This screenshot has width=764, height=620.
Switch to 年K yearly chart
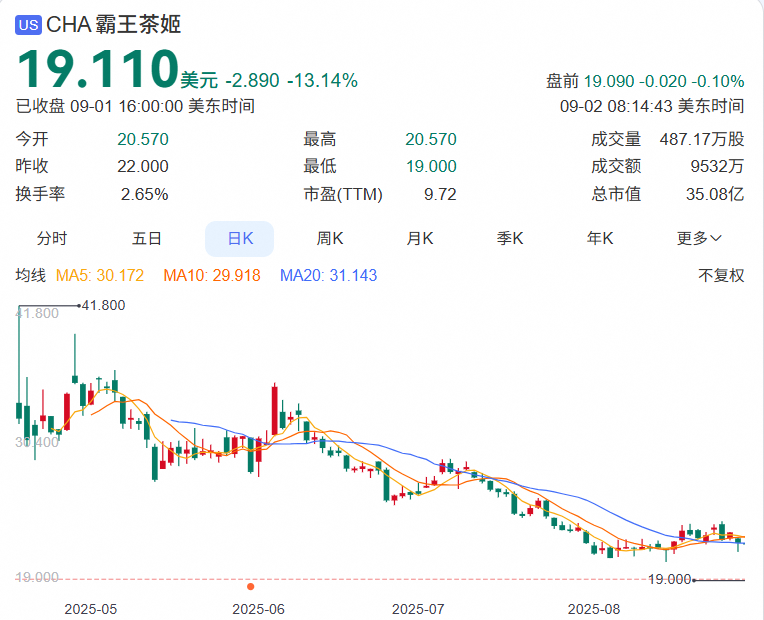click(x=600, y=238)
